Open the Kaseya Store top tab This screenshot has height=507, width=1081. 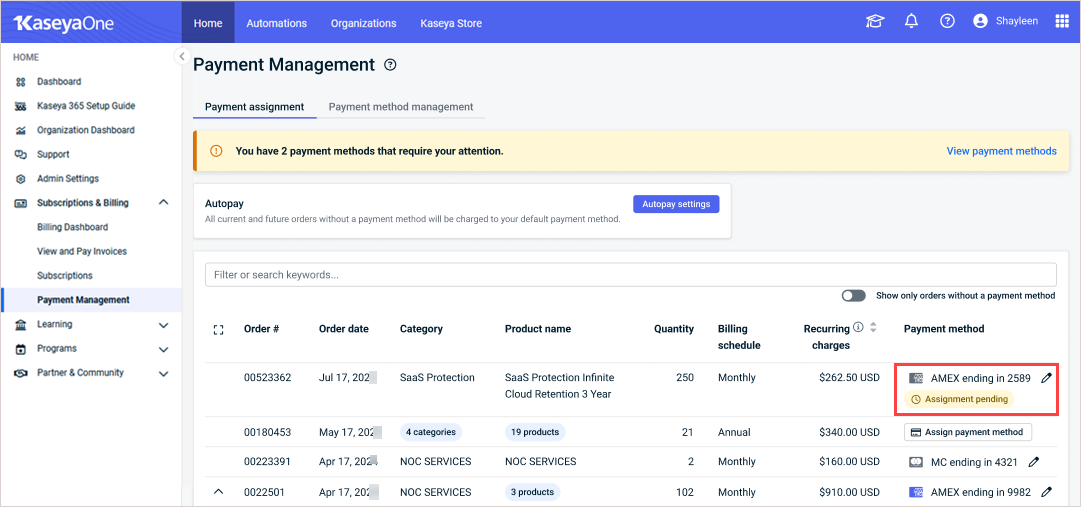(x=451, y=23)
